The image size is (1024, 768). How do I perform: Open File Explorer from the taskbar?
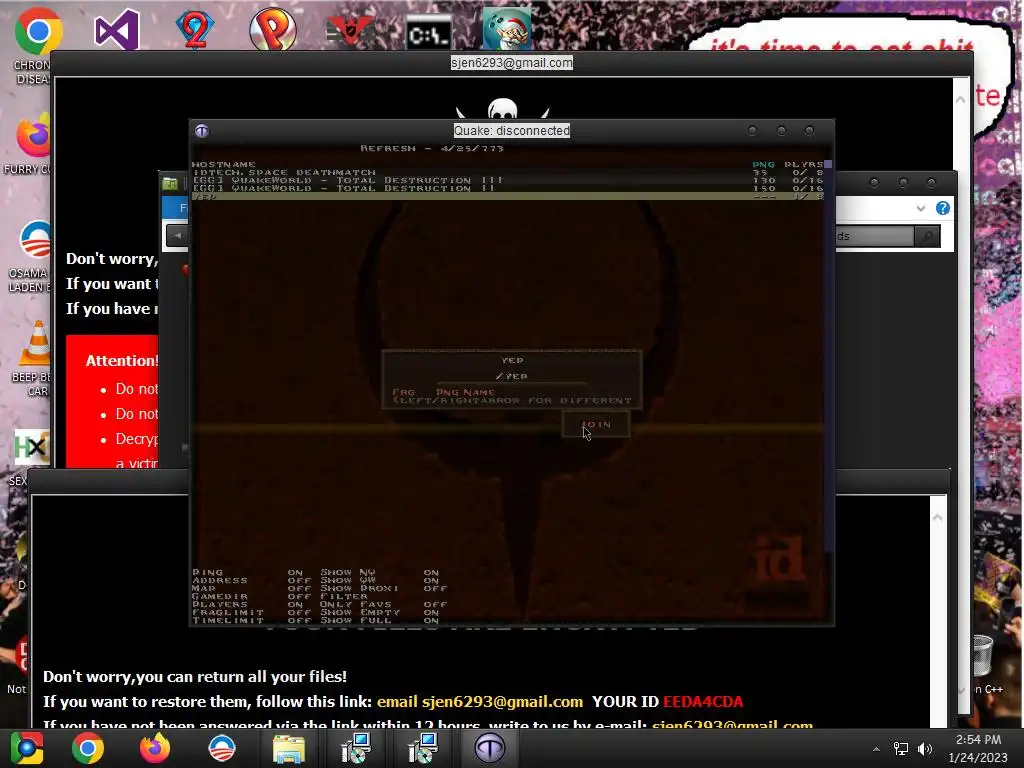point(289,750)
